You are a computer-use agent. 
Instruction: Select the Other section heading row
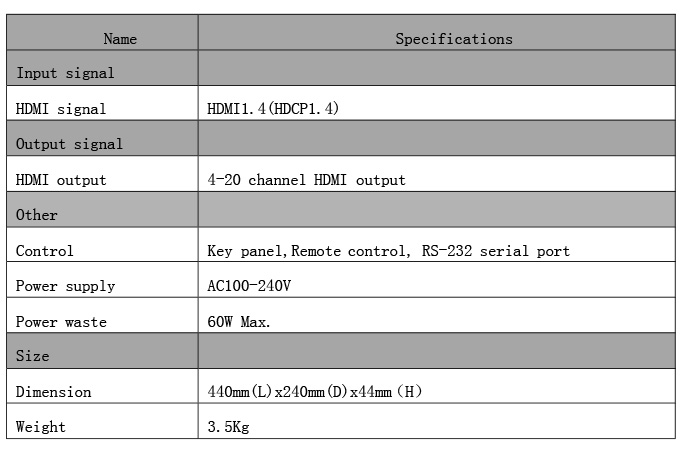pos(37,215)
